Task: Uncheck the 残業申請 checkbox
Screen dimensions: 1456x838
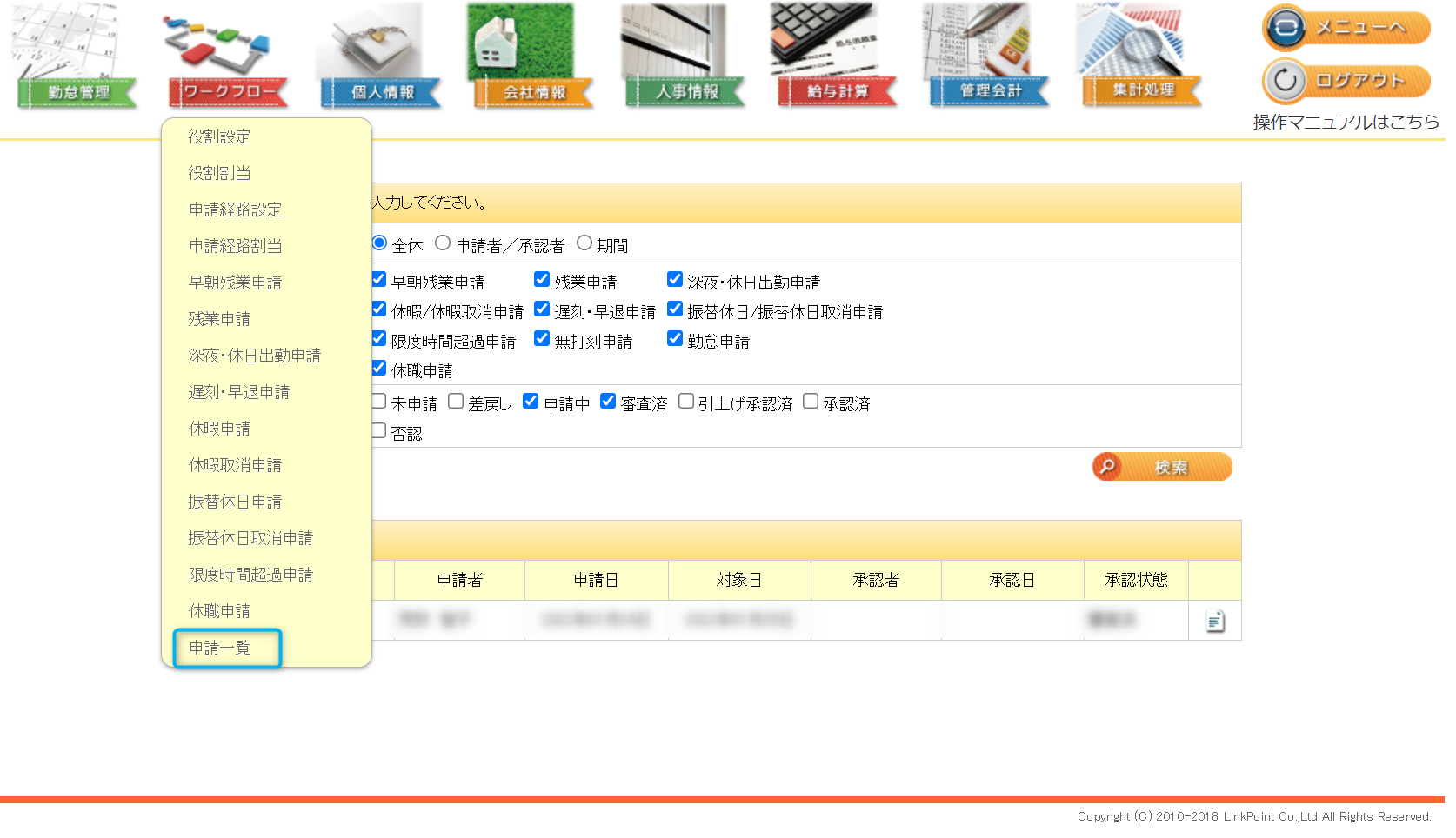Action: click(x=542, y=280)
